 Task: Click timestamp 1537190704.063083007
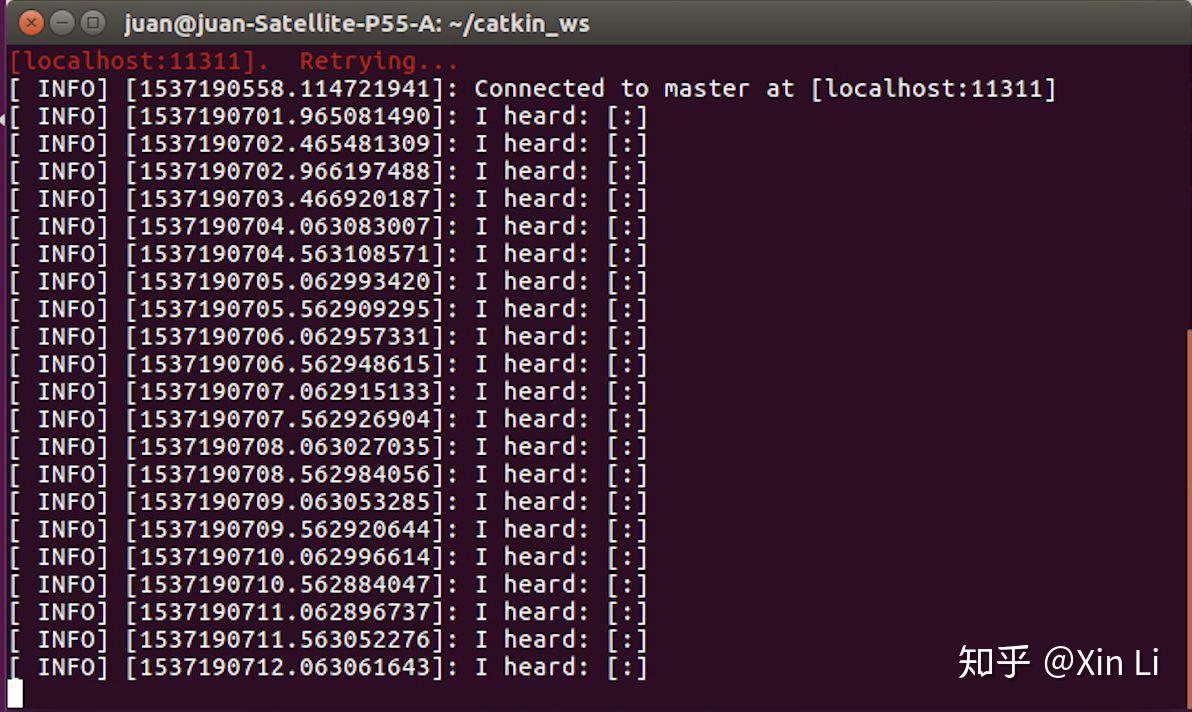click(284, 227)
